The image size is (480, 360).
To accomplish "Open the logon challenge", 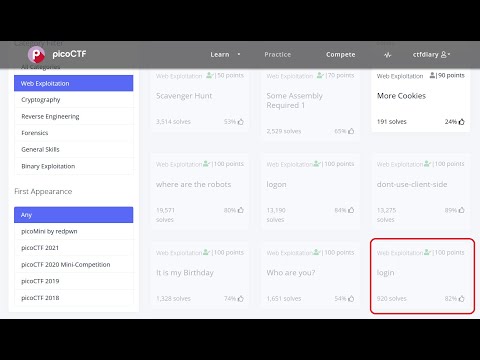I will (x=310, y=191).
